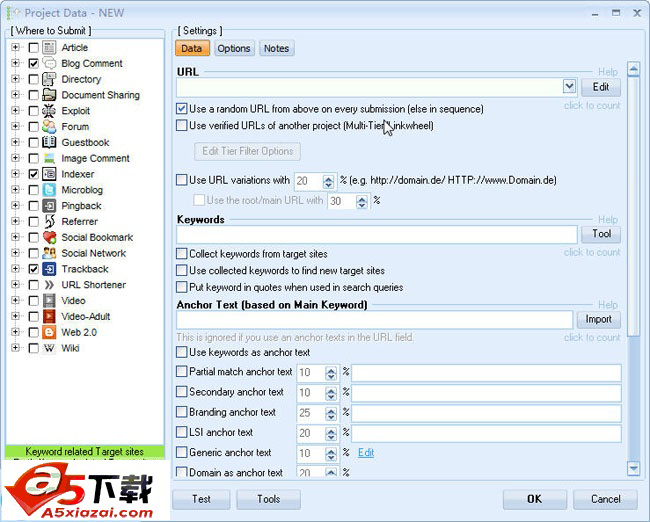Expand the Social Bookmark tree node
Viewport: 650px width, 522px height.
[15, 237]
